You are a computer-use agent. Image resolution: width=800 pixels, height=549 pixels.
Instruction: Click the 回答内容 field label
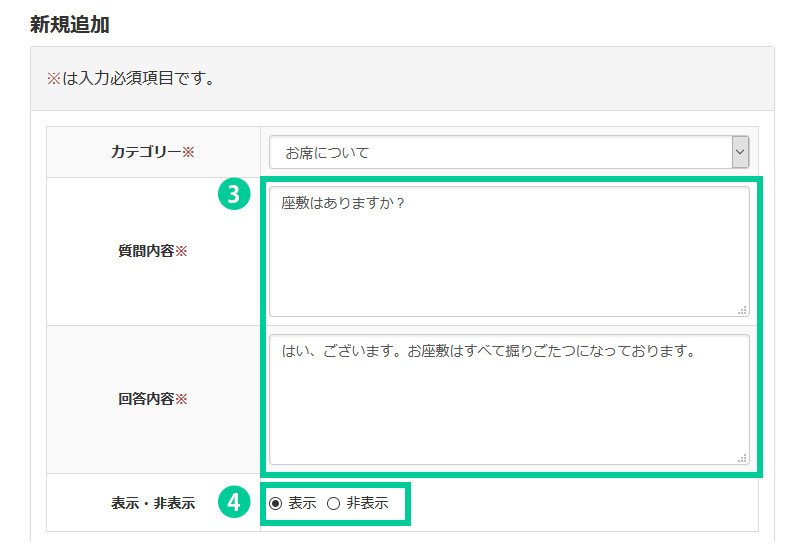coord(146,399)
